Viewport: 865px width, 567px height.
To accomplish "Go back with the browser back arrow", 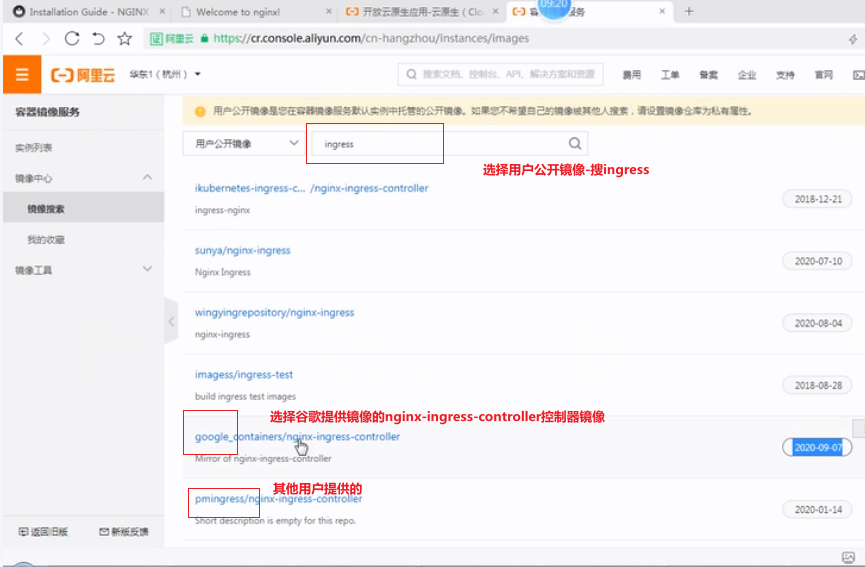I will click(x=19, y=39).
